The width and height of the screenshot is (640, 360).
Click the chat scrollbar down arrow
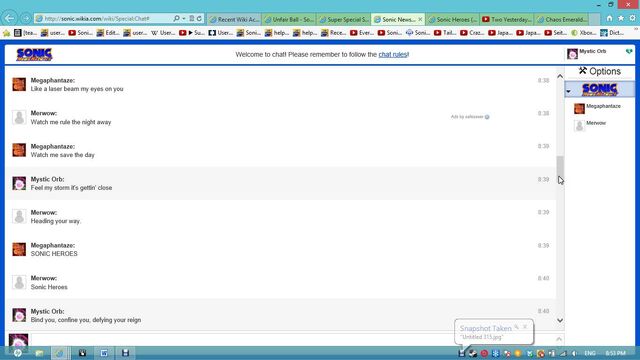point(560,320)
